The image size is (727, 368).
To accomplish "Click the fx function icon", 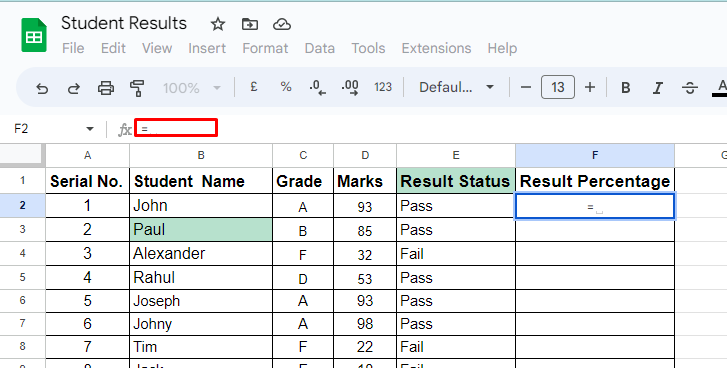I will 124,129.
